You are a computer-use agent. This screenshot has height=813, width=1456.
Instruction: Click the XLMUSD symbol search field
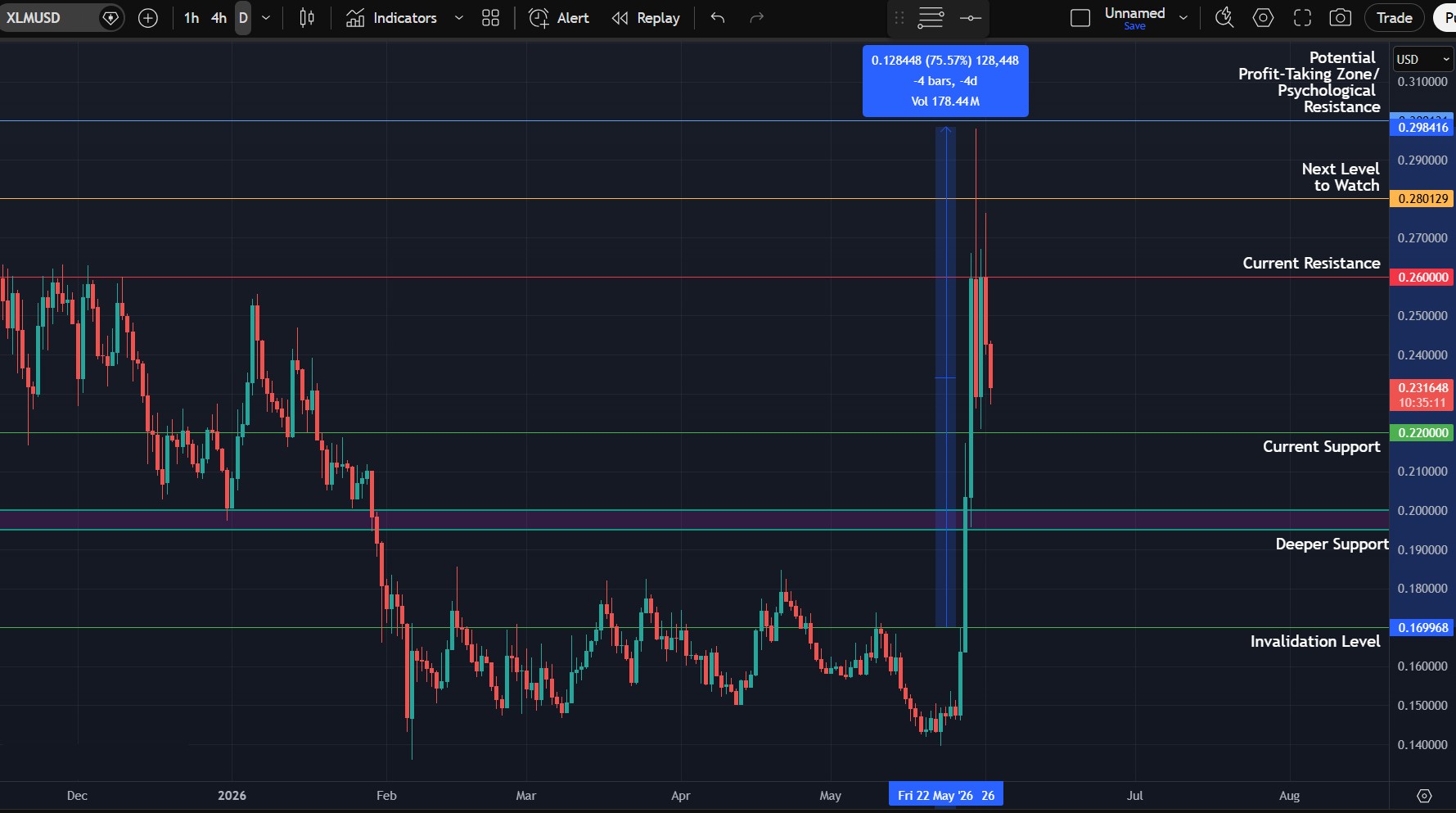tap(49, 18)
